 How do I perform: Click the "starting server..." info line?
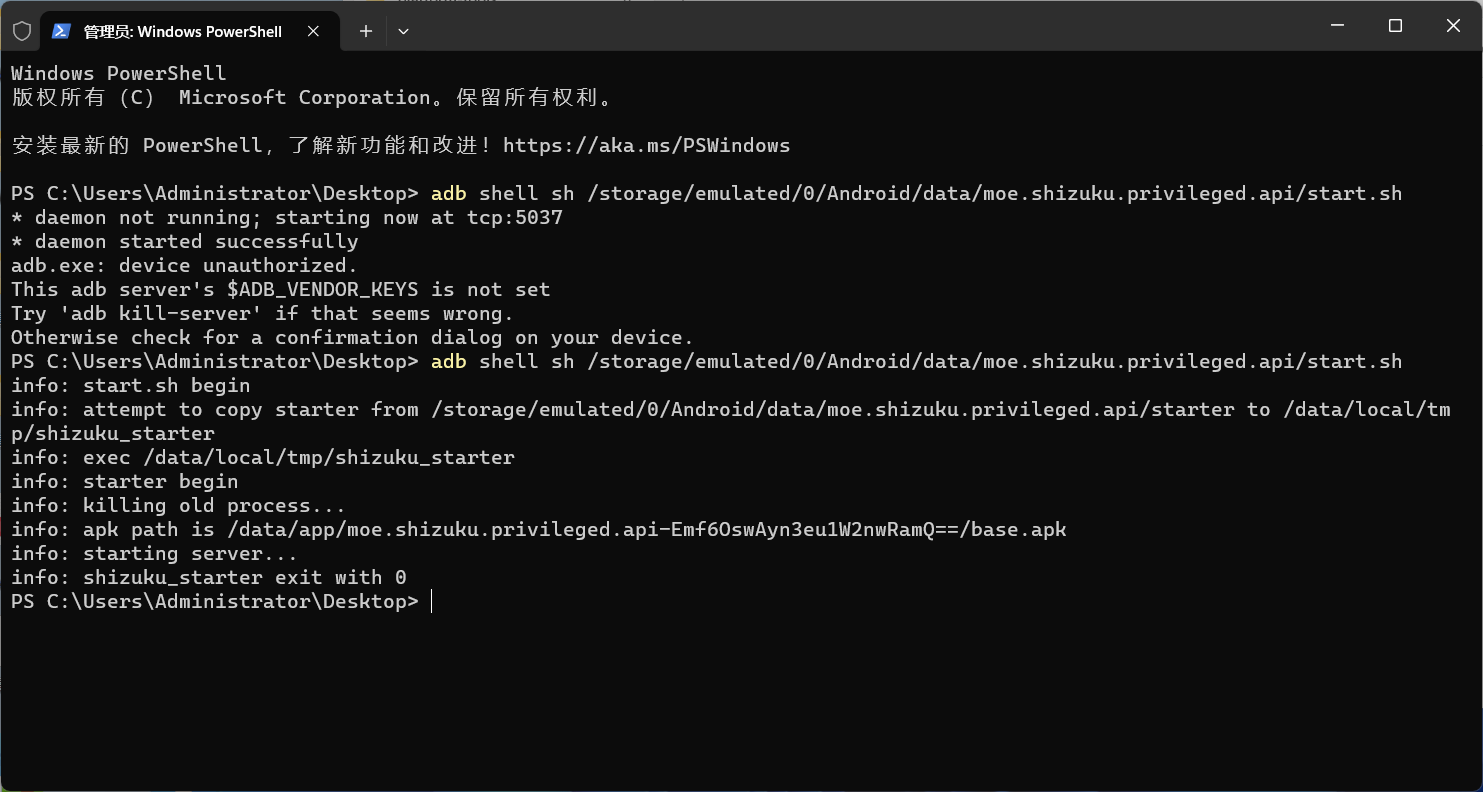coord(154,553)
